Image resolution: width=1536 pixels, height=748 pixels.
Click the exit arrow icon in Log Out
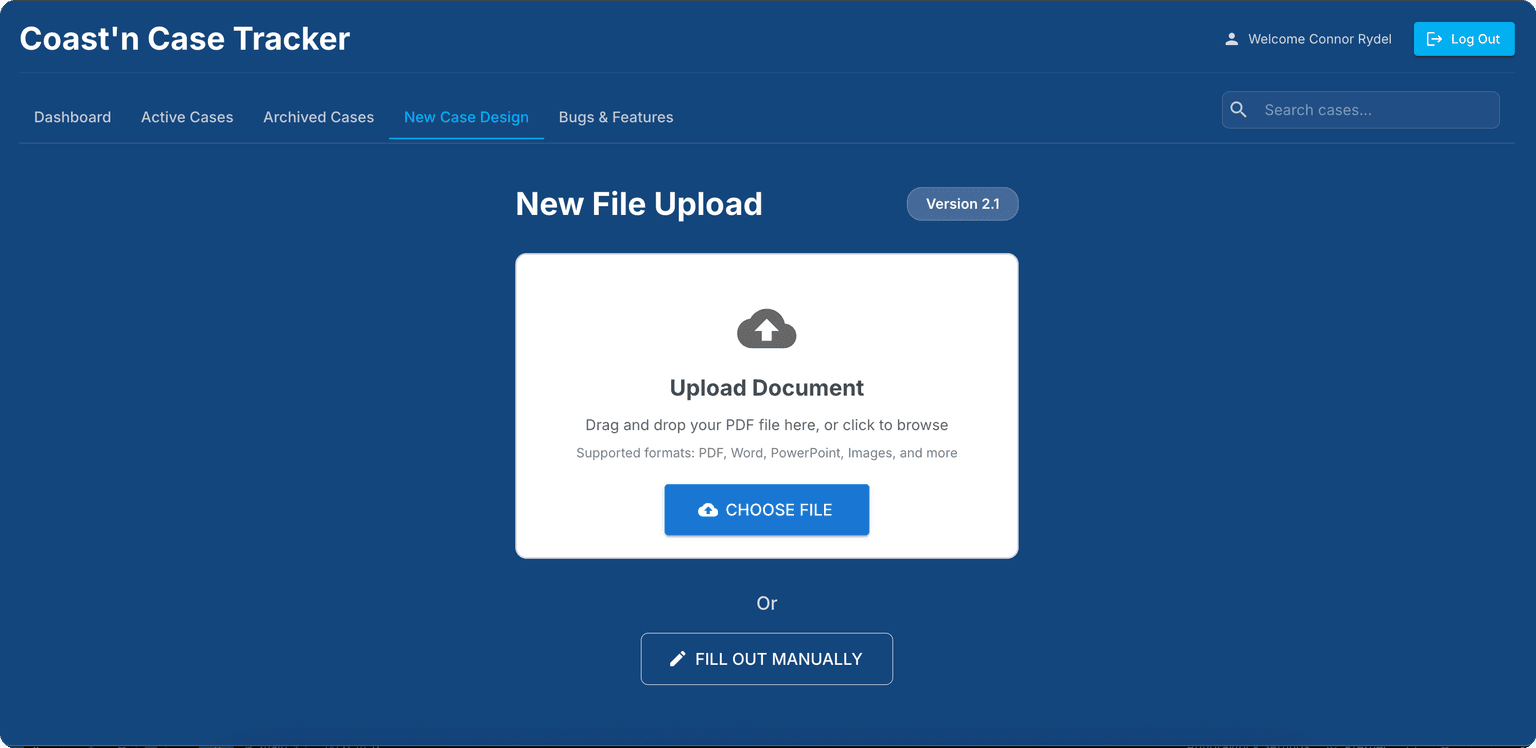[x=1434, y=39]
